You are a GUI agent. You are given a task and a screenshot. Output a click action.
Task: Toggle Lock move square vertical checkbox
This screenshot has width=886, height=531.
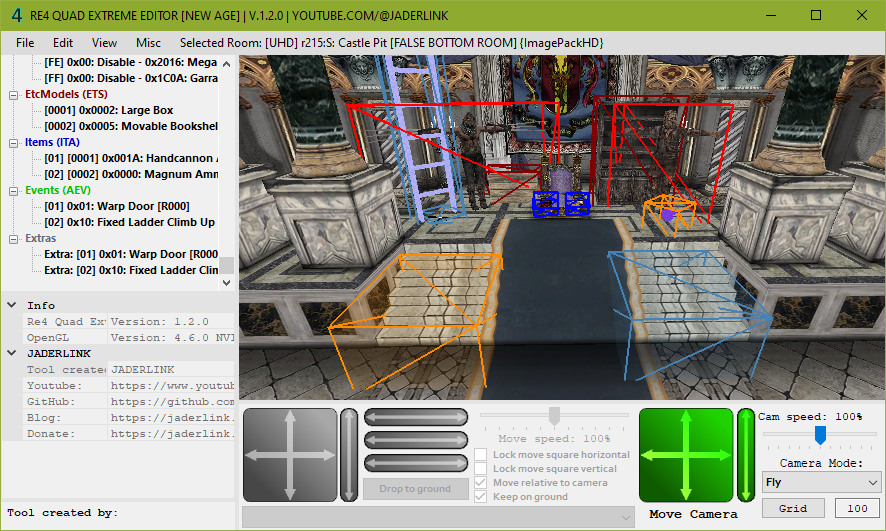(480, 469)
